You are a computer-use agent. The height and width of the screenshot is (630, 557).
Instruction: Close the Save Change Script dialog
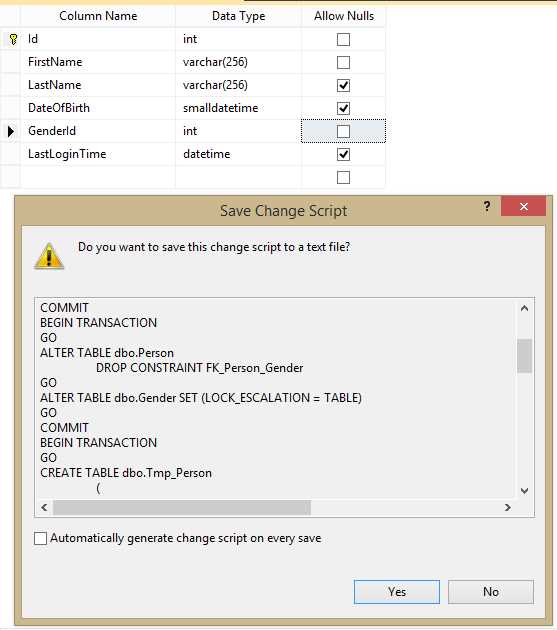pos(523,207)
